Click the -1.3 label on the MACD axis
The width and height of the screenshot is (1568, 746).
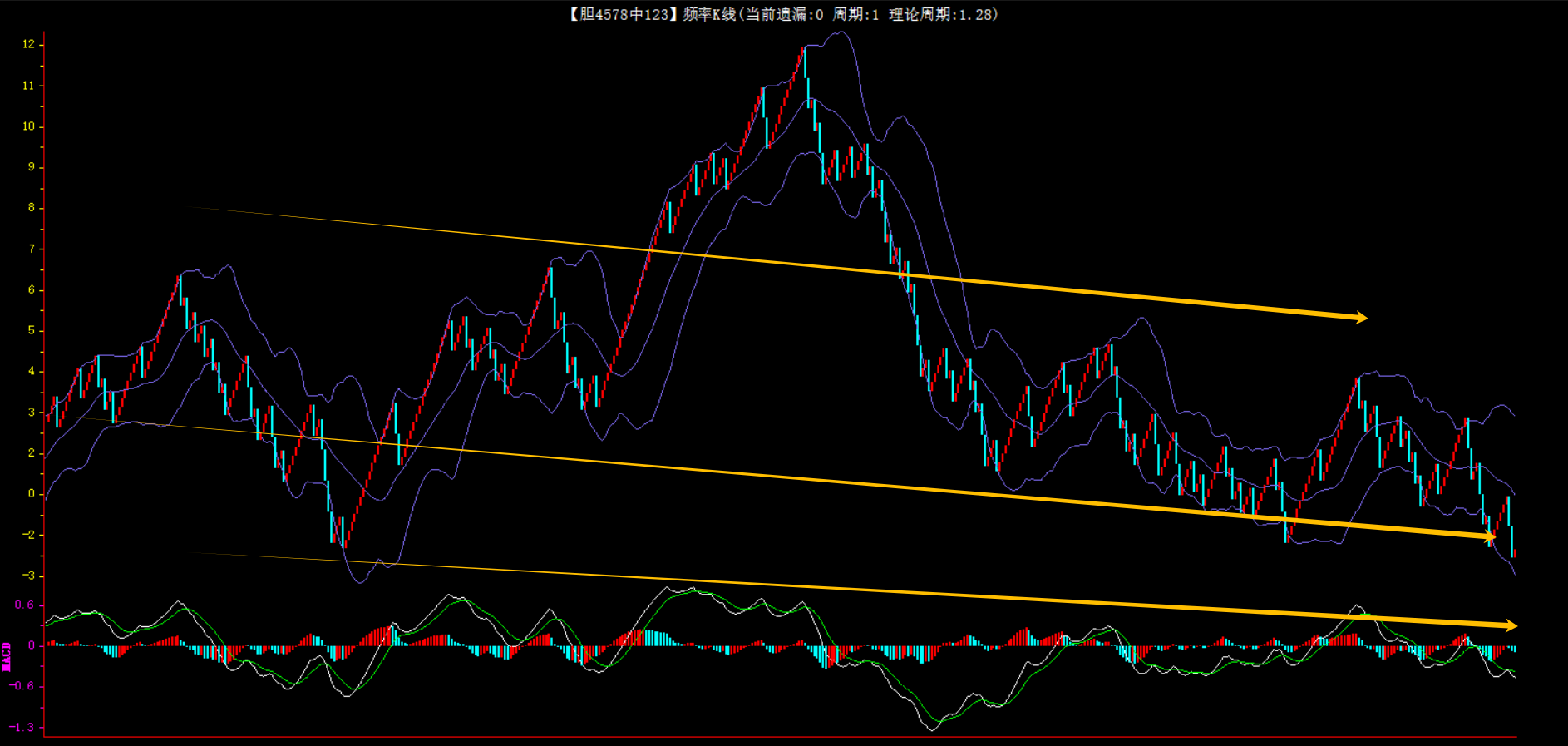[x=22, y=727]
